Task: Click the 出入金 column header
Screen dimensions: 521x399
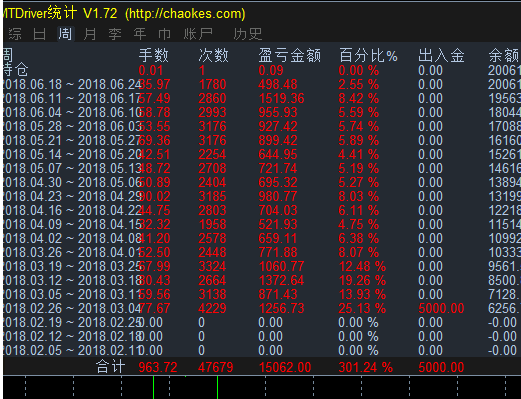Action: tap(441, 55)
